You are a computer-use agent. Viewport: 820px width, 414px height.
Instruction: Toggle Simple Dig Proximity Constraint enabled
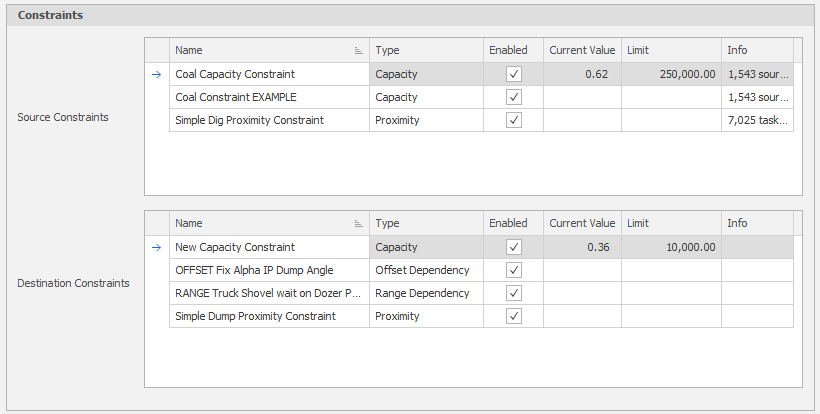[x=514, y=120]
